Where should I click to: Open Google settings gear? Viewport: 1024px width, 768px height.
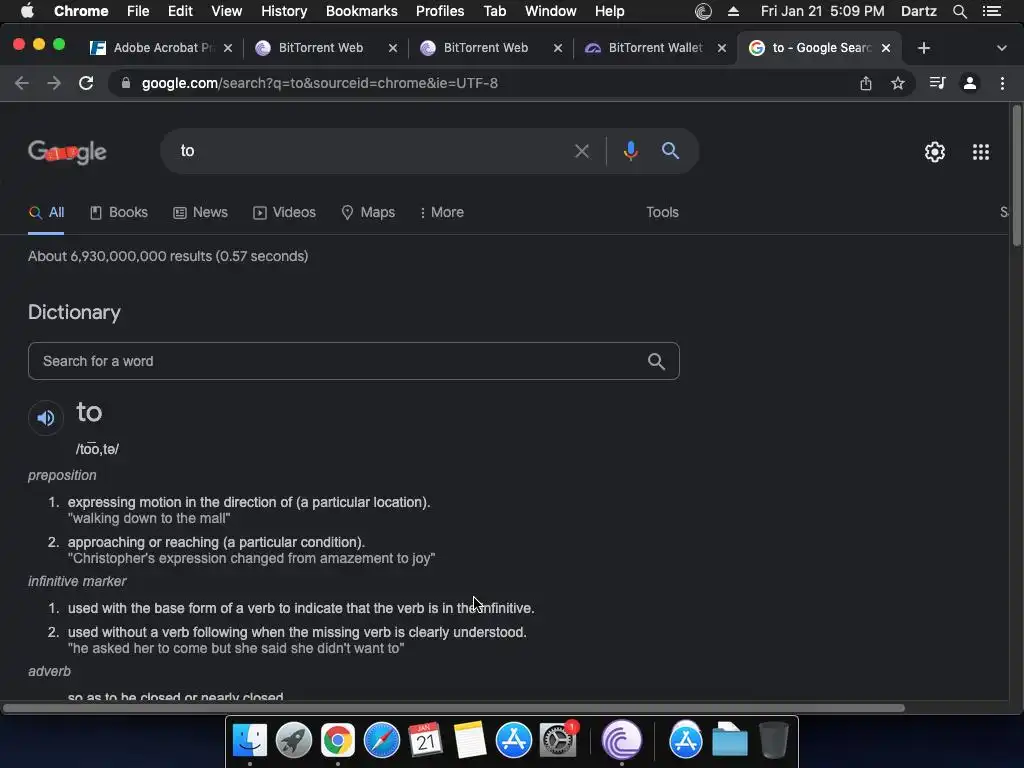click(x=935, y=152)
